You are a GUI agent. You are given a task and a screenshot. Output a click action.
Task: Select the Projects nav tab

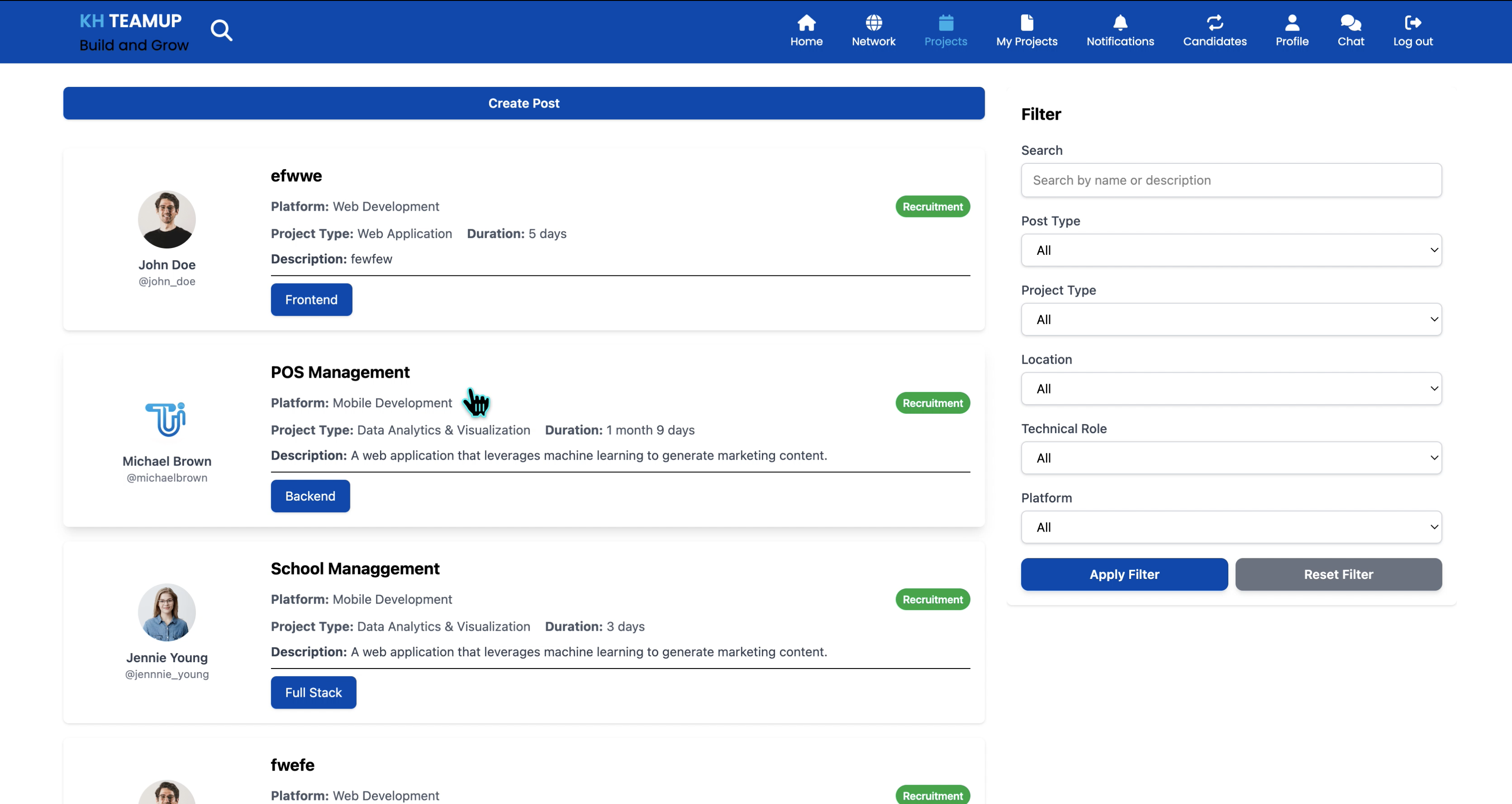[946, 31]
